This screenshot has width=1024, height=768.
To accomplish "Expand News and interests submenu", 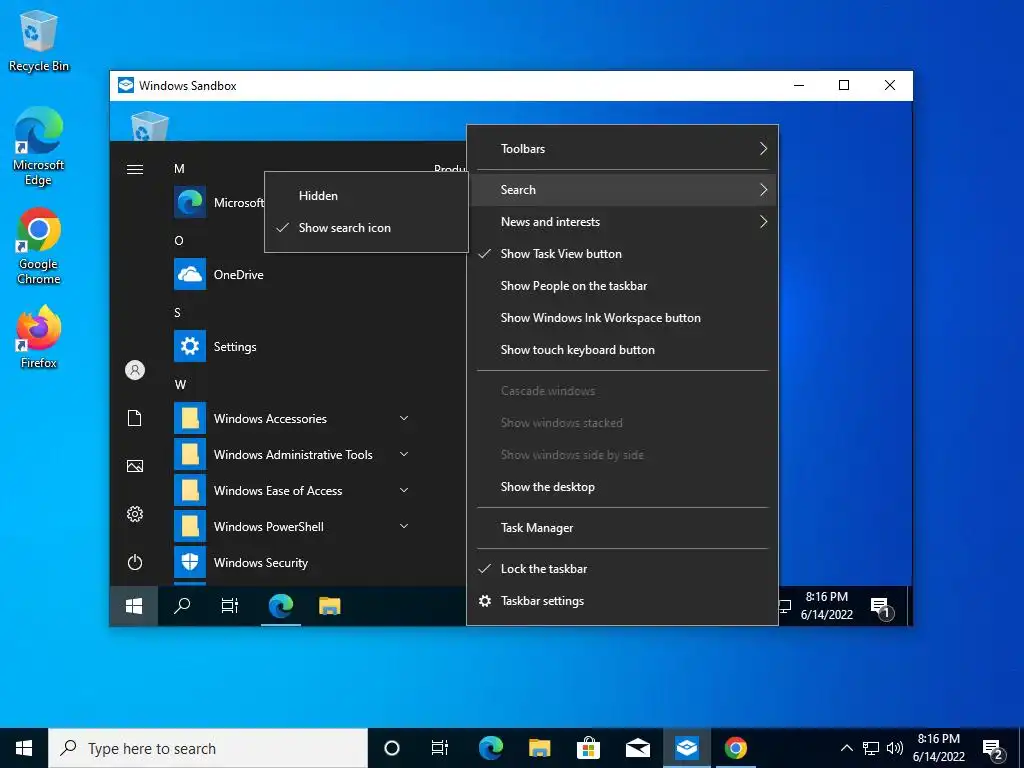I will 622,221.
